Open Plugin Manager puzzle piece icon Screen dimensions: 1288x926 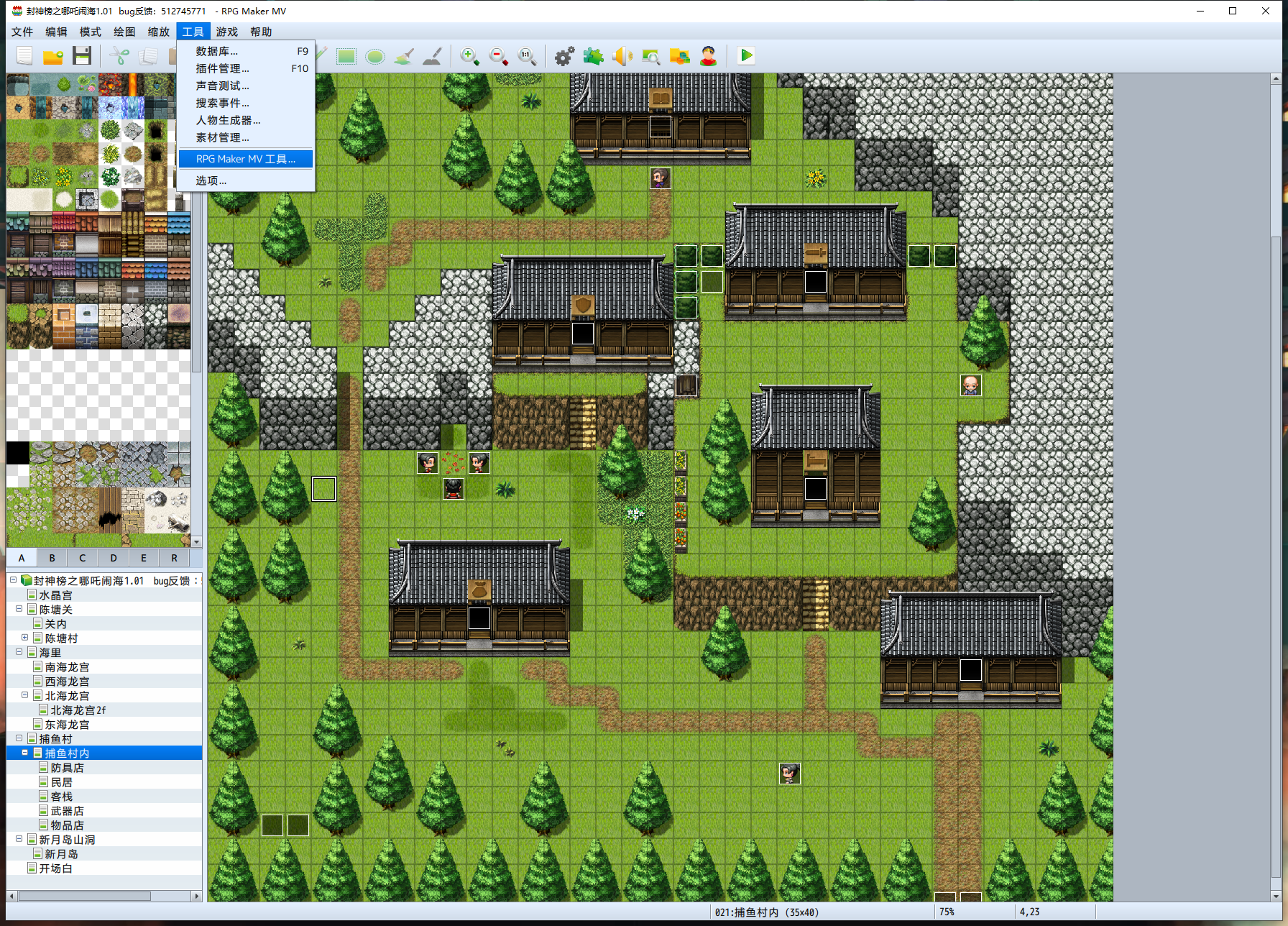tap(593, 56)
